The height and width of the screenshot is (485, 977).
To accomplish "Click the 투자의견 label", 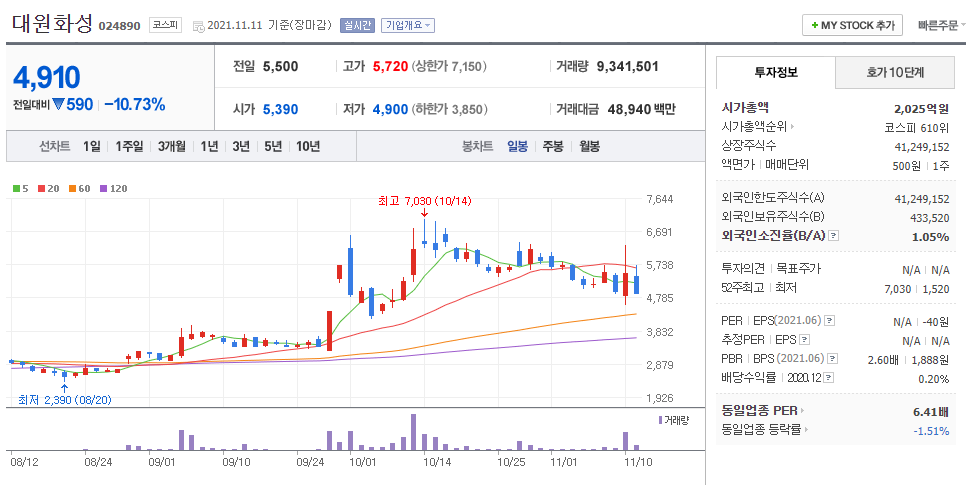I will [x=744, y=269].
